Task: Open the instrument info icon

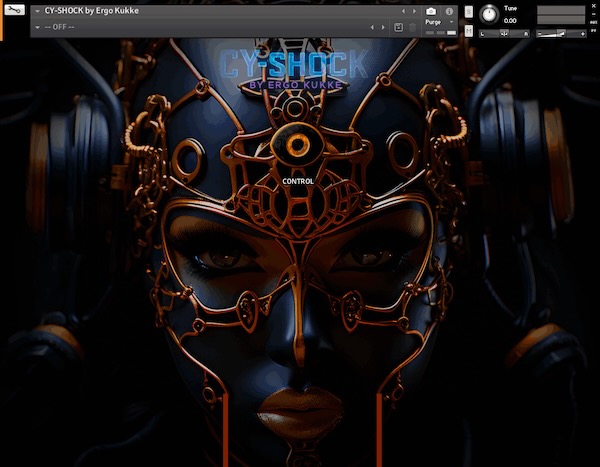Action: (449, 11)
